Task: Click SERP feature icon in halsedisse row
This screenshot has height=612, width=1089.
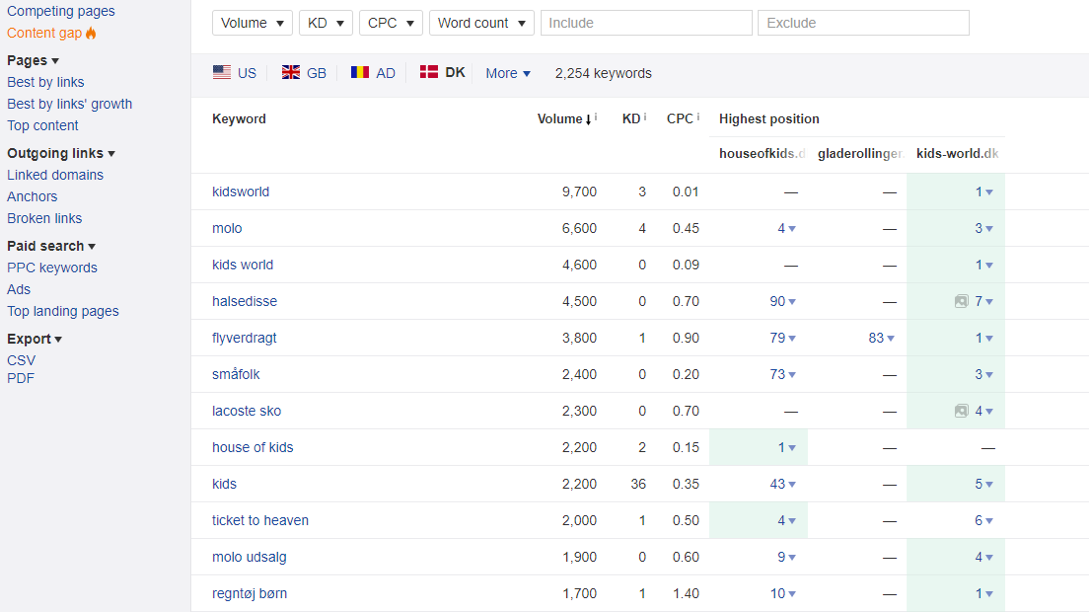Action: click(961, 301)
